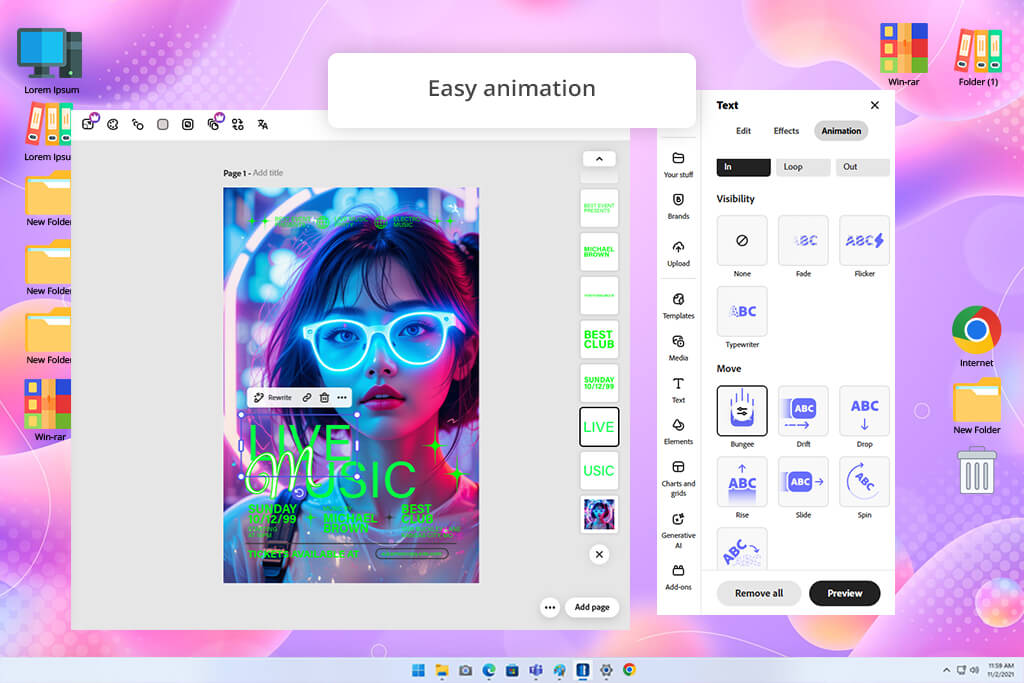Viewport: 1024px width, 683px height.
Task: Switch animation mode to Out
Action: pyautogui.click(x=862, y=167)
